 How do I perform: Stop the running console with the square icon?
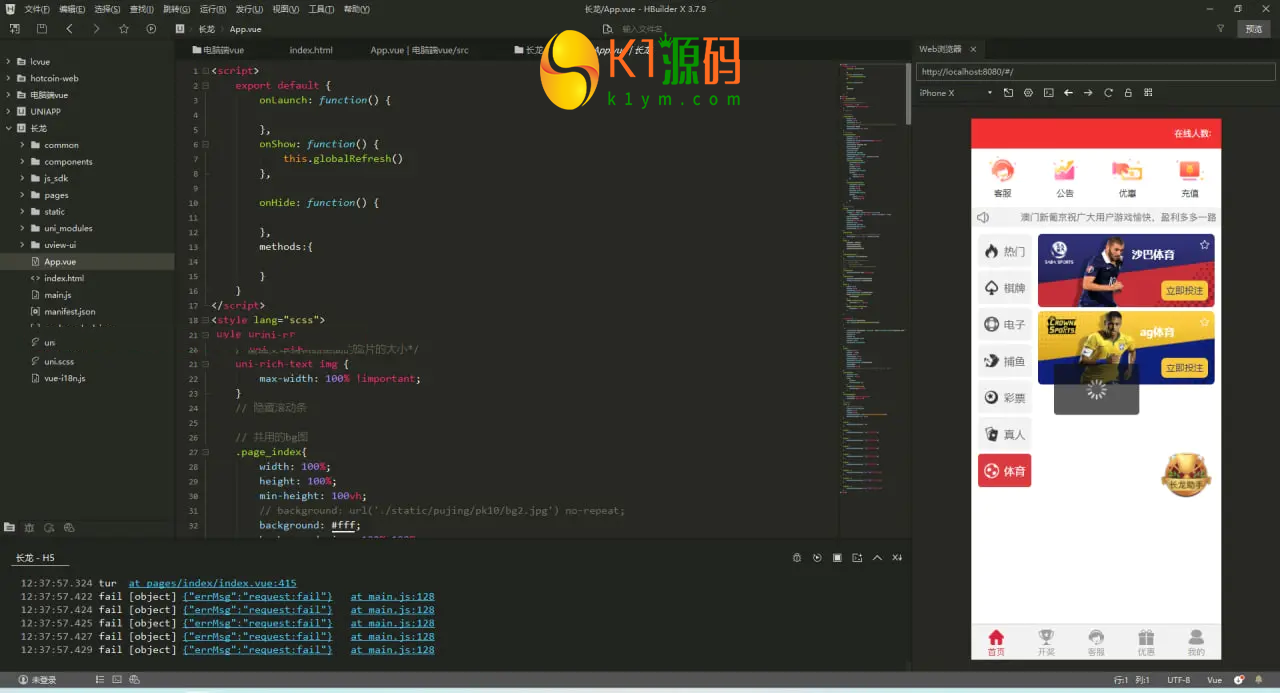coord(837,558)
